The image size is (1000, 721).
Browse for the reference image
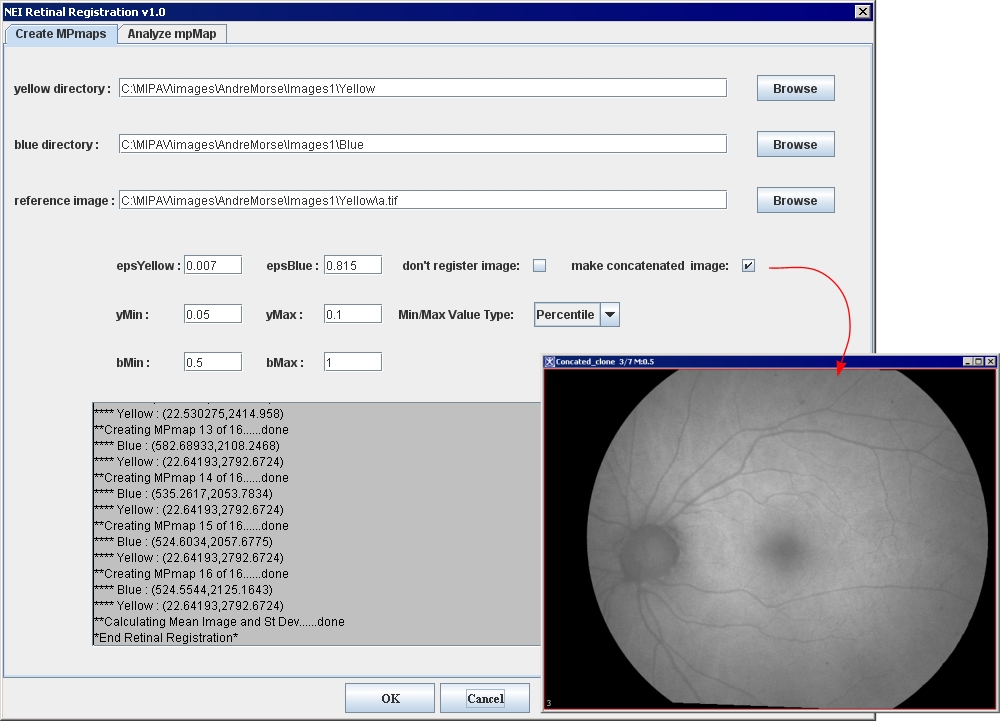point(795,201)
